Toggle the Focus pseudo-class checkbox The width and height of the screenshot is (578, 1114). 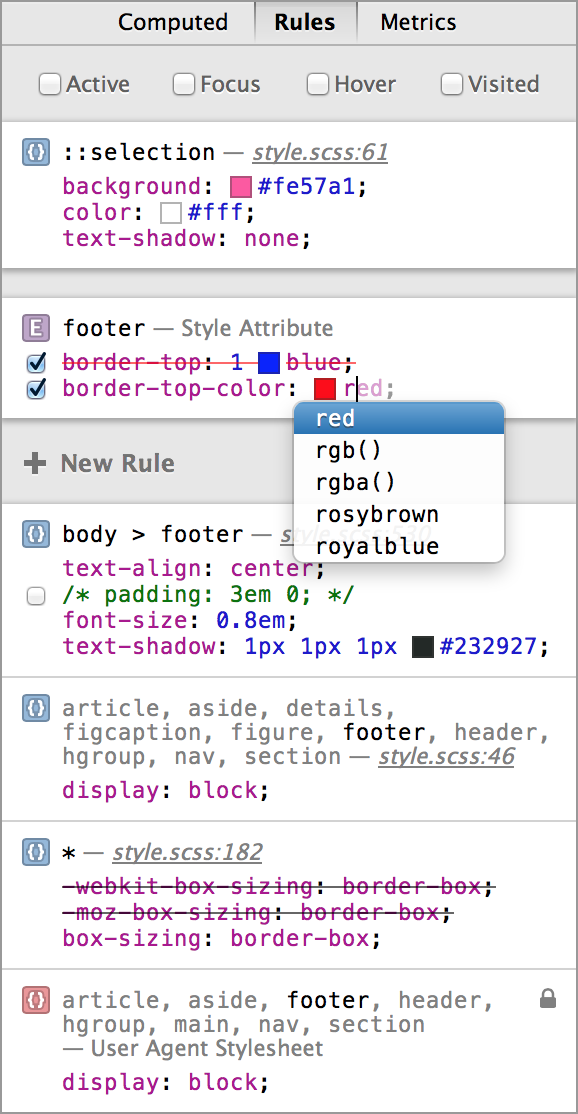184,85
